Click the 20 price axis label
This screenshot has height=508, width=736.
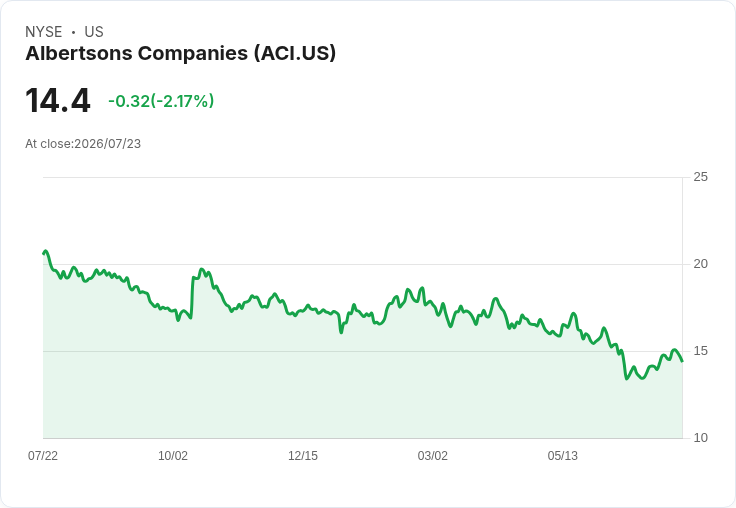(x=700, y=264)
